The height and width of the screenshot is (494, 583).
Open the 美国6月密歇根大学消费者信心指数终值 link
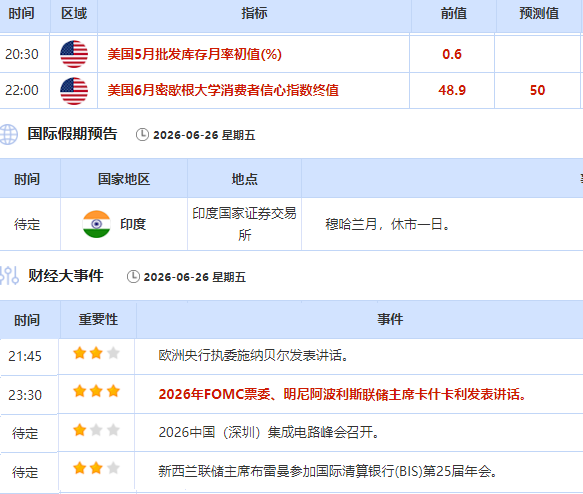click(223, 90)
